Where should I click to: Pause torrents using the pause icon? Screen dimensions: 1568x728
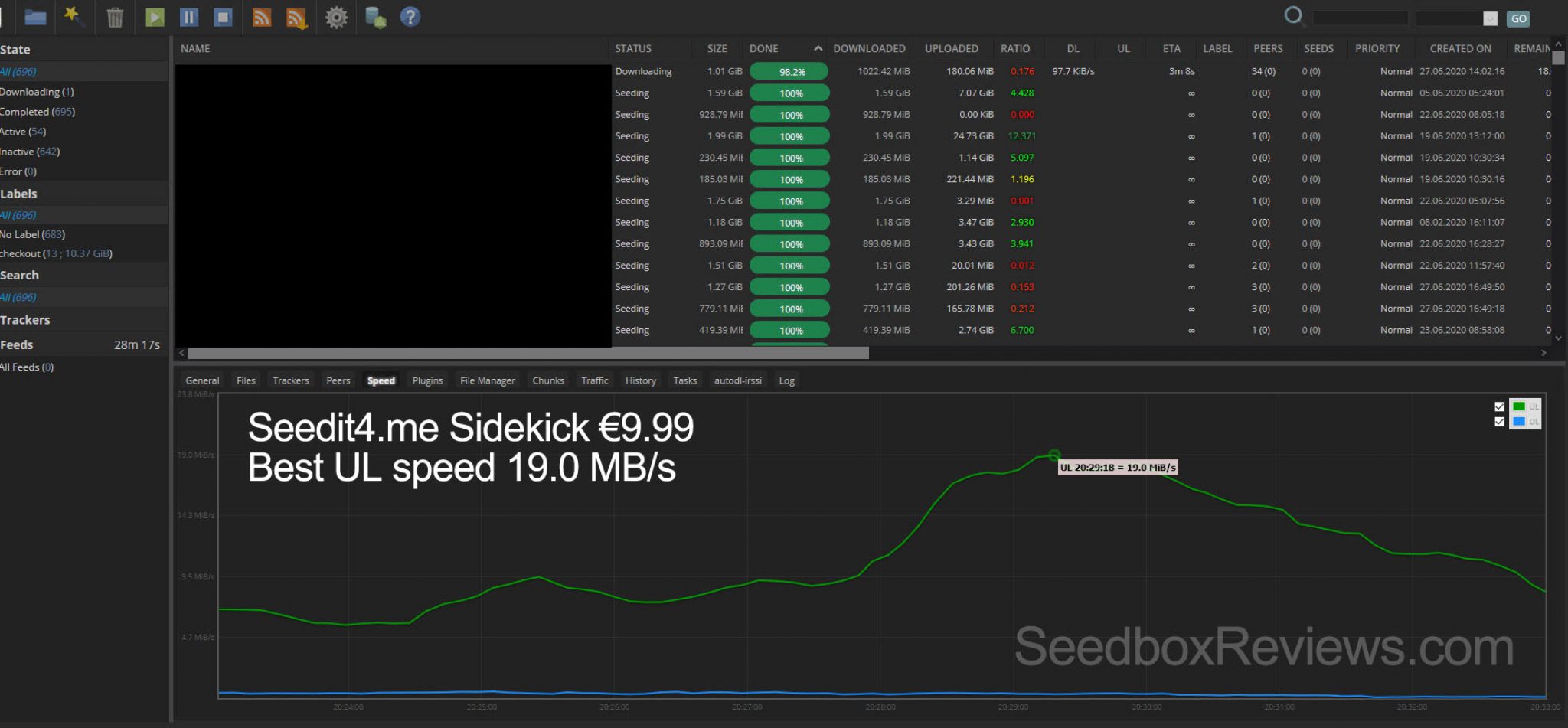pyautogui.click(x=188, y=17)
